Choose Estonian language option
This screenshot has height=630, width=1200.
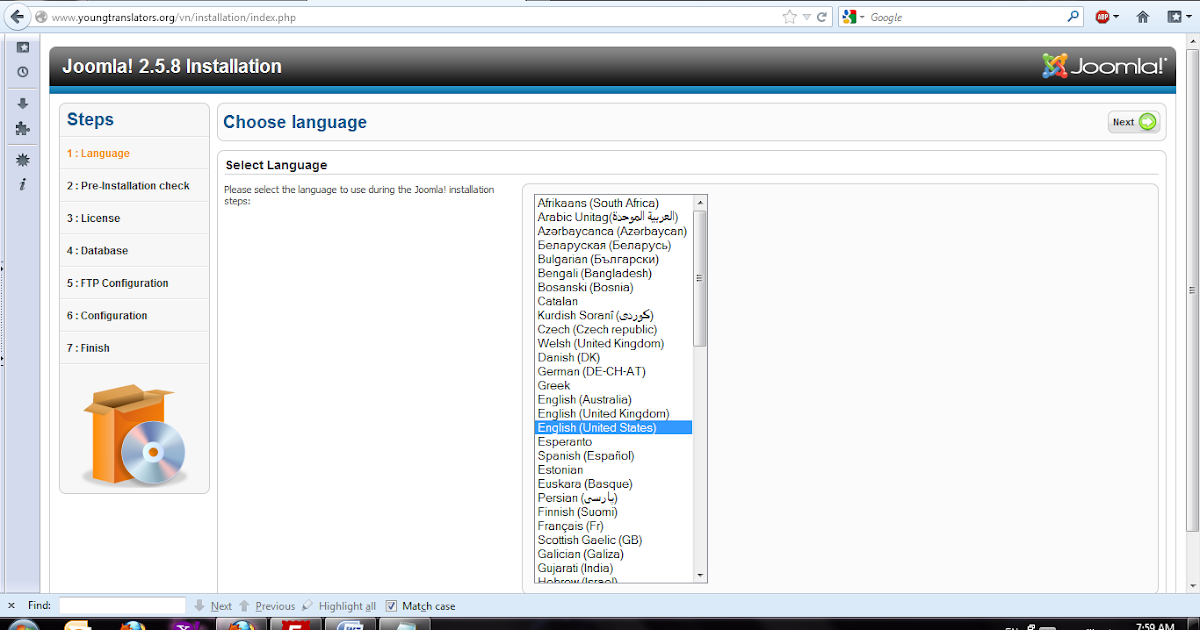[x=613, y=469]
